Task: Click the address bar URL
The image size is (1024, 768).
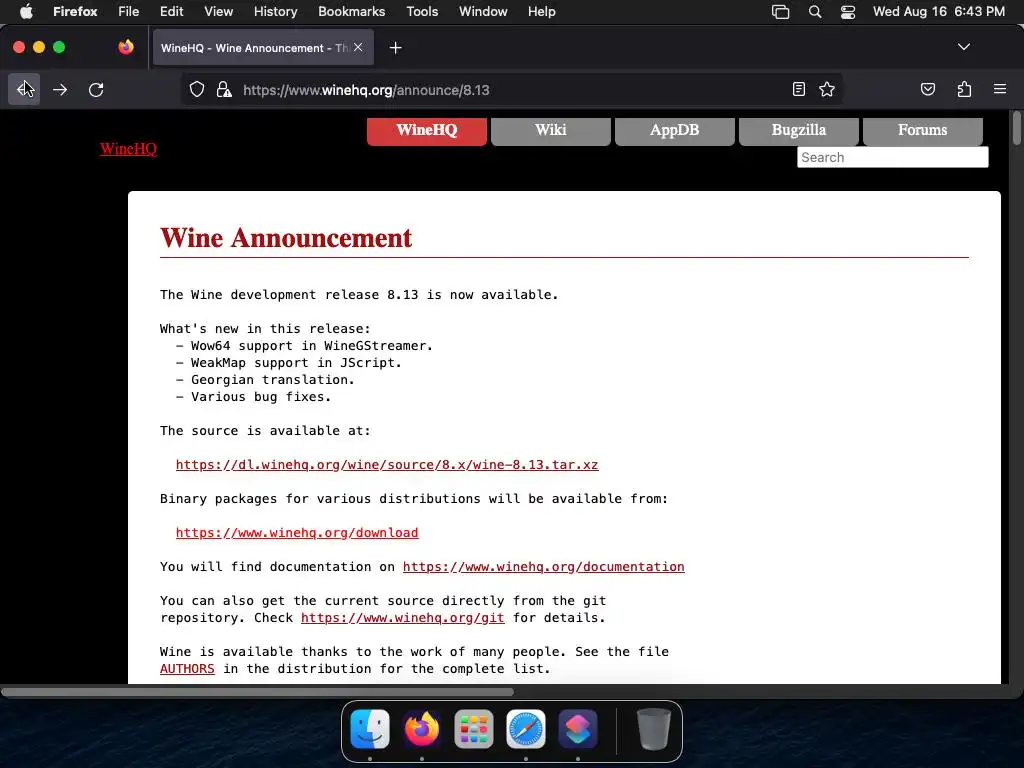Action: coord(366,90)
